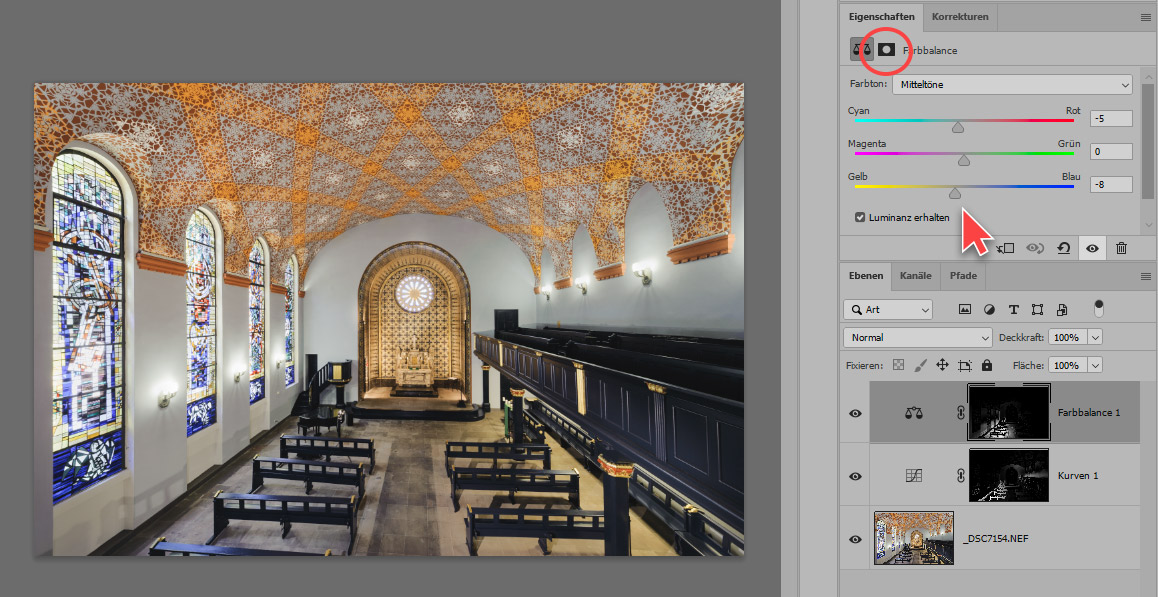Lock image pixels using brush icon
This screenshot has height=597, width=1158.
click(x=920, y=366)
